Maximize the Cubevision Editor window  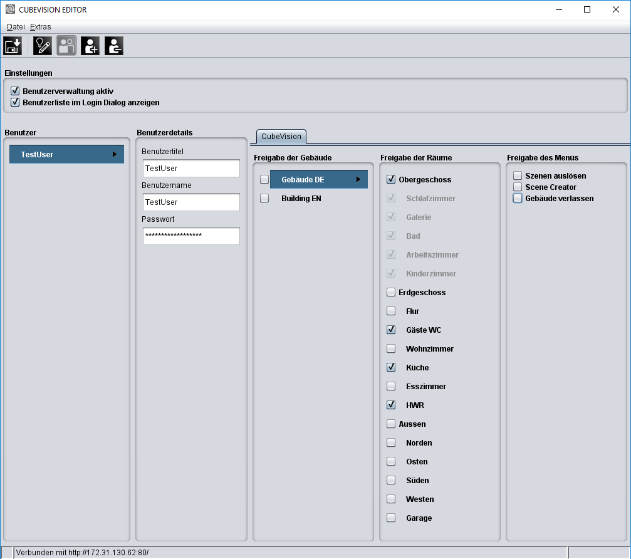[x=587, y=9]
